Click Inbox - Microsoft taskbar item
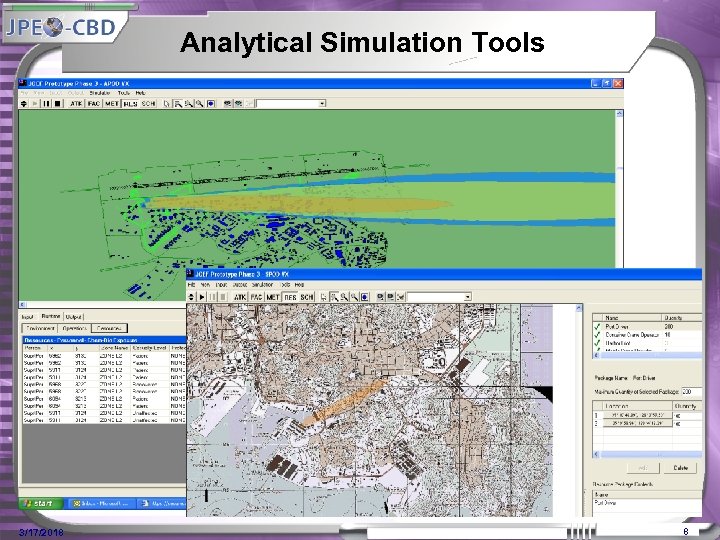The height and width of the screenshot is (540, 720). point(101,503)
